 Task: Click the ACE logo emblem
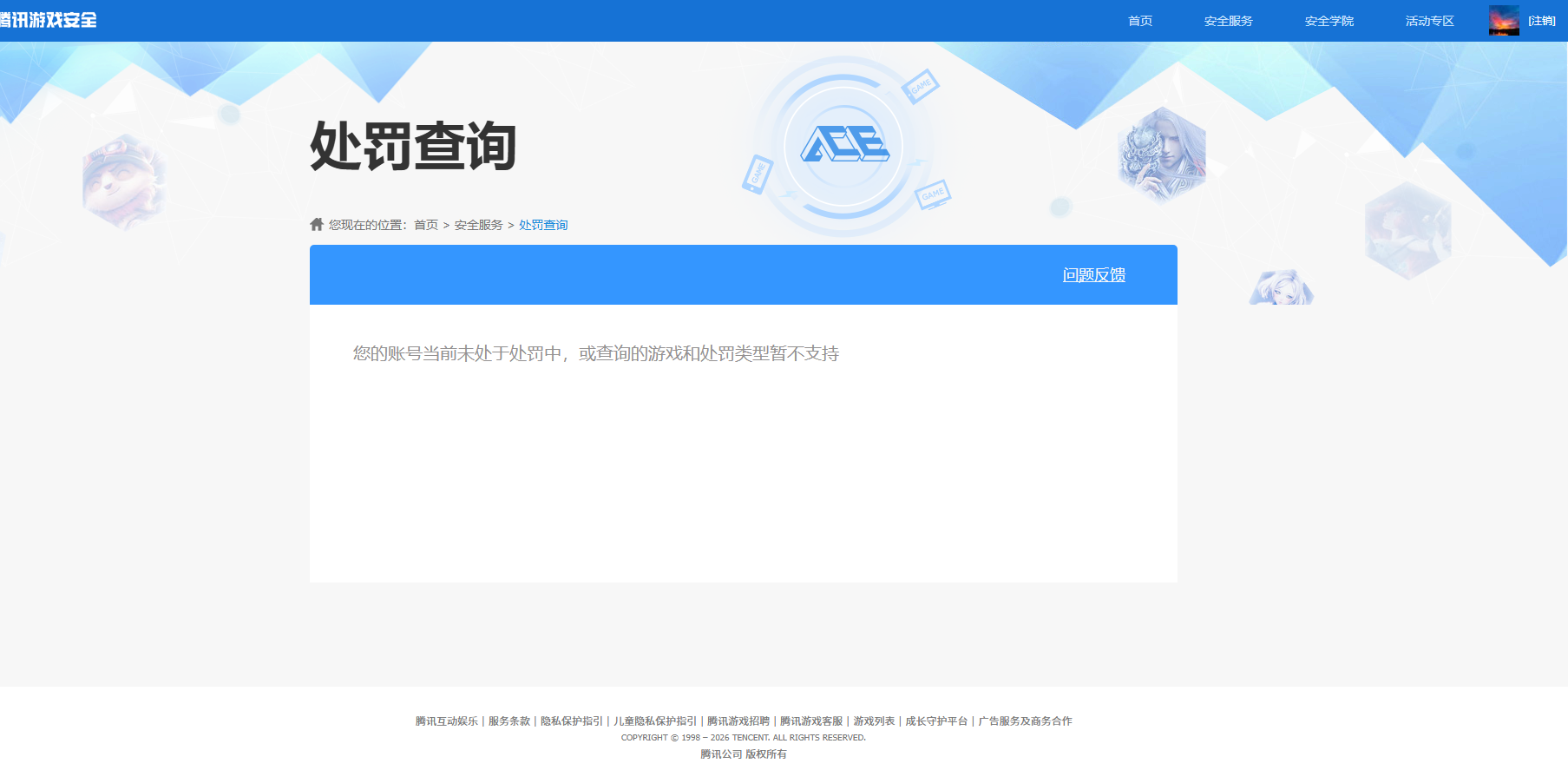pyautogui.click(x=844, y=145)
